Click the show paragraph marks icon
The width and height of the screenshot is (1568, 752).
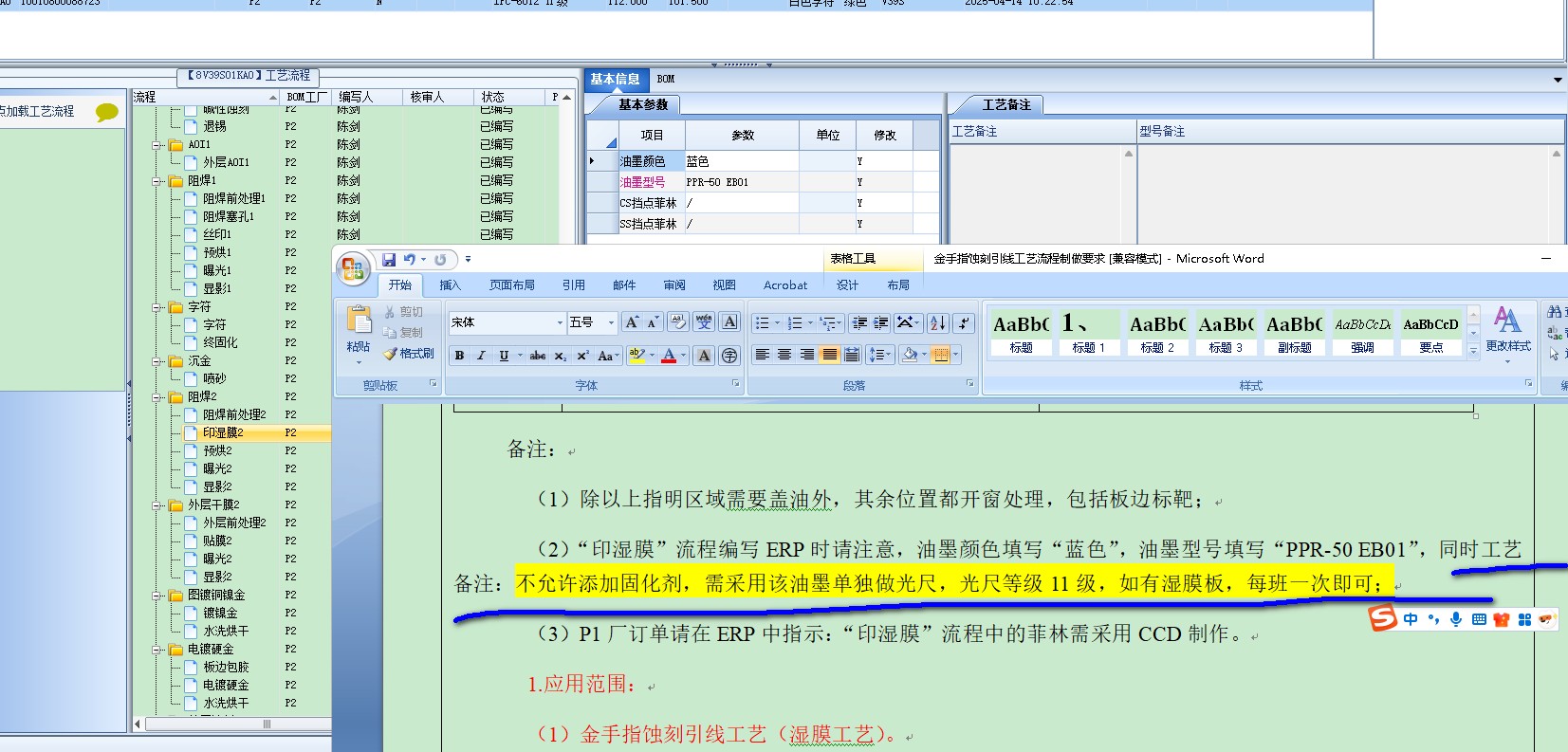[964, 323]
